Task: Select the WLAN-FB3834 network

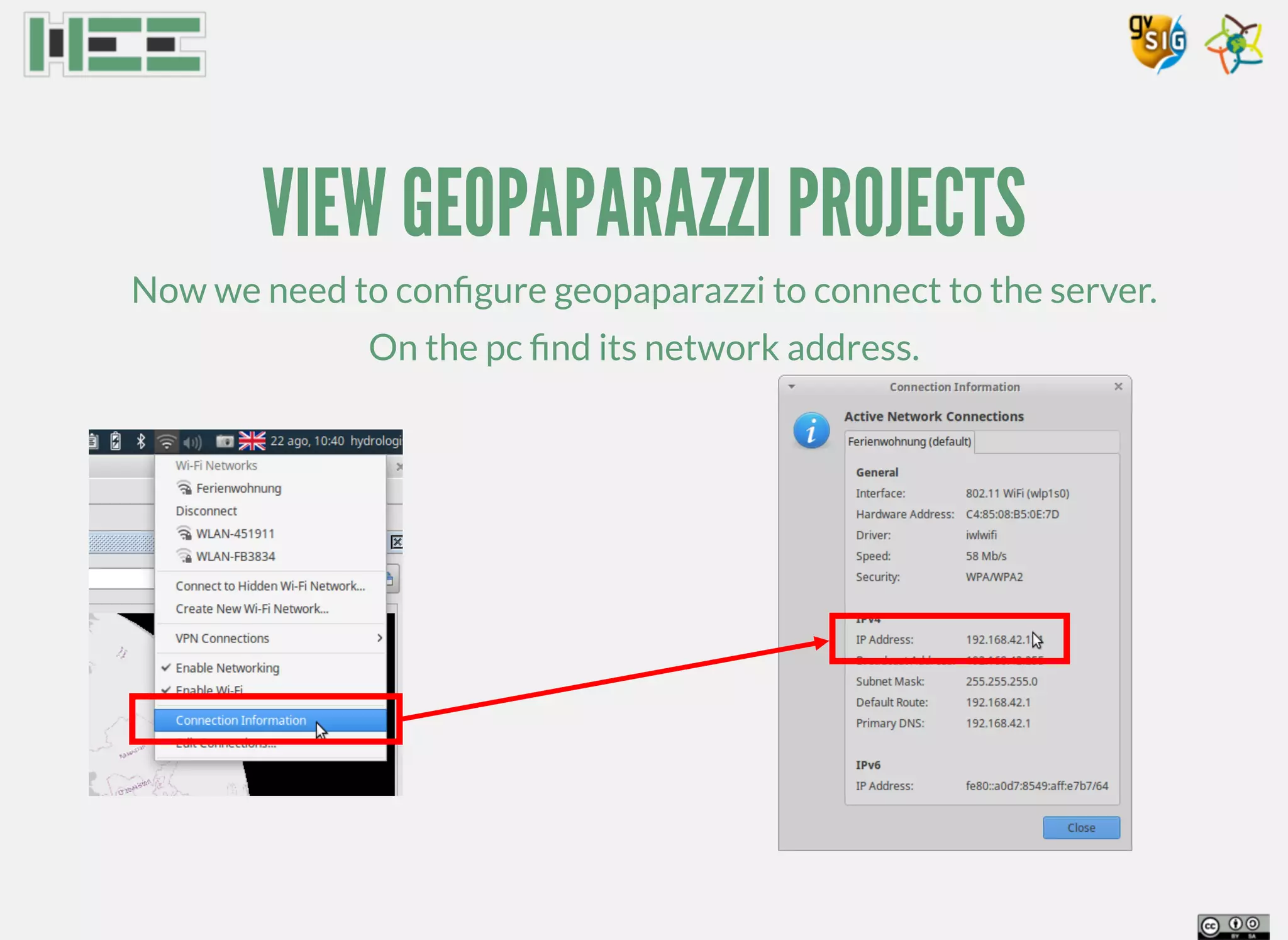Action: point(270,556)
